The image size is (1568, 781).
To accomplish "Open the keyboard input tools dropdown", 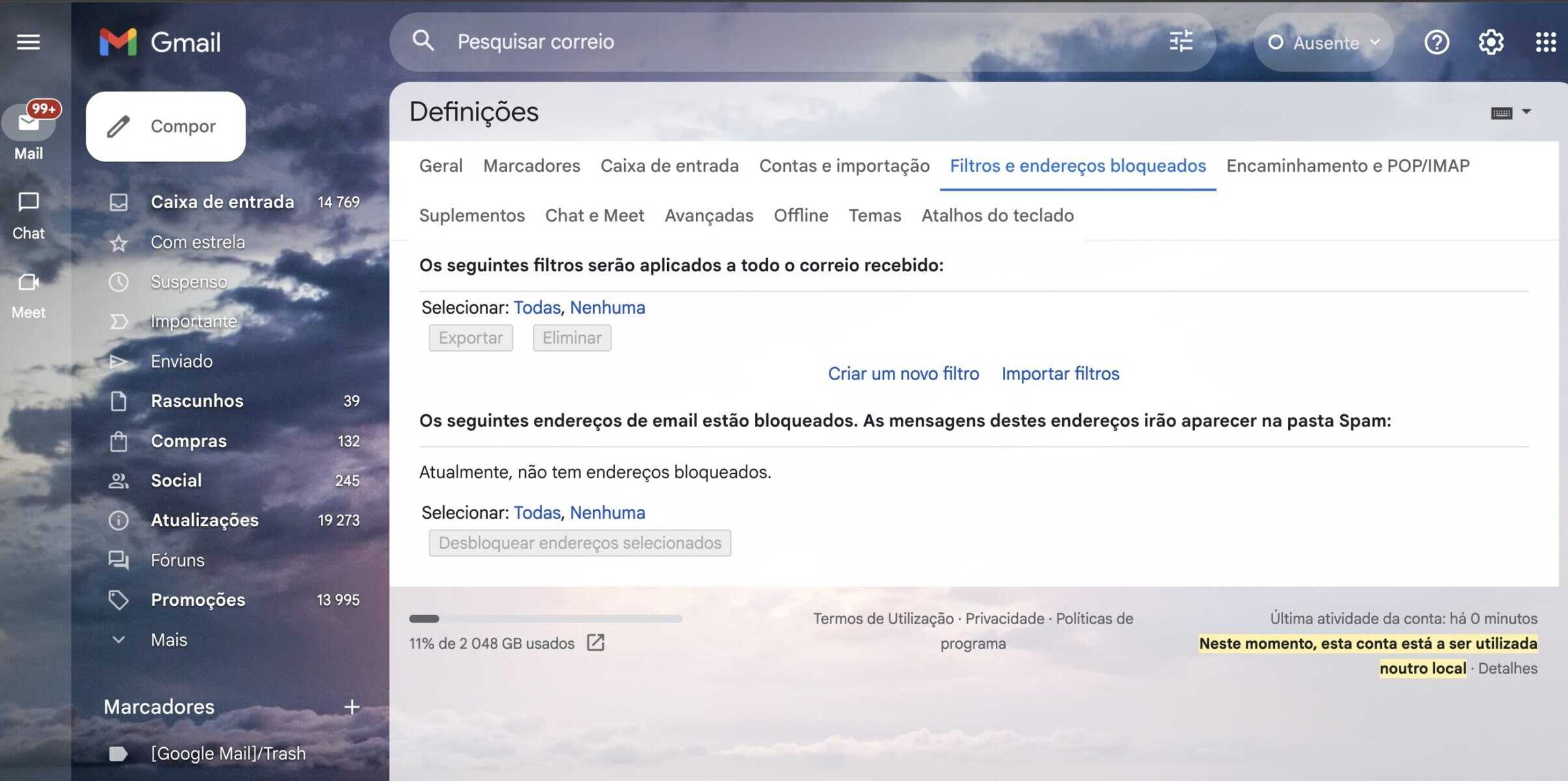I will [x=1526, y=112].
